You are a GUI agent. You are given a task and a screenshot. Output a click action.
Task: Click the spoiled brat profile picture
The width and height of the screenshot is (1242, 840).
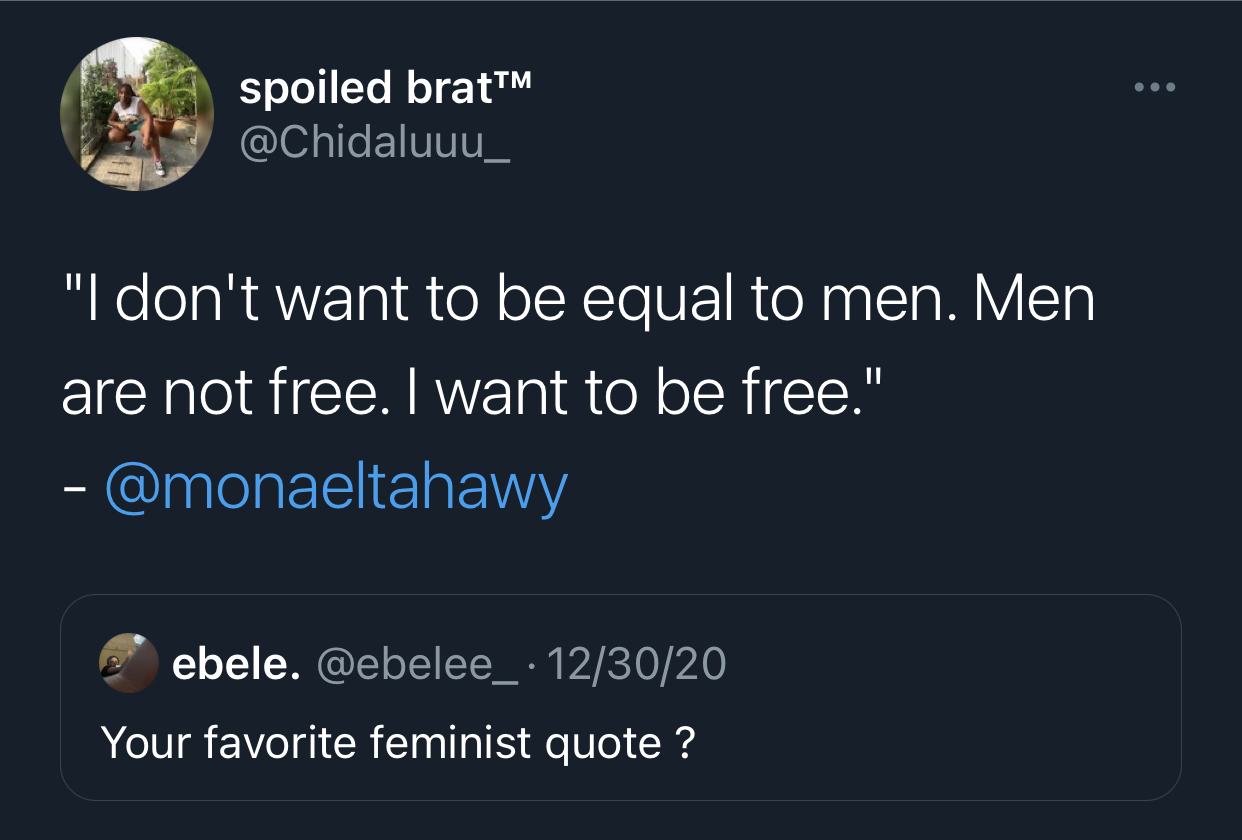pyautogui.click(x=137, y=114)
